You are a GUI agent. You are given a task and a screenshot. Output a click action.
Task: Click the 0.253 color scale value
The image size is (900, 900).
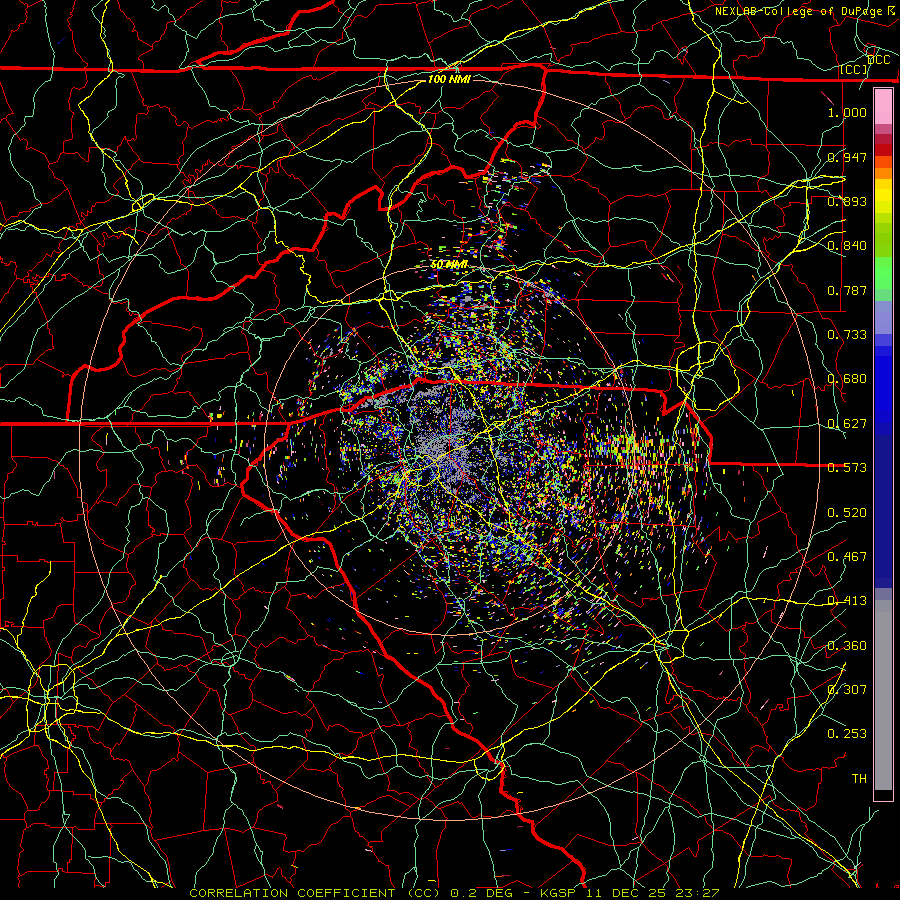tap(847, 734)
